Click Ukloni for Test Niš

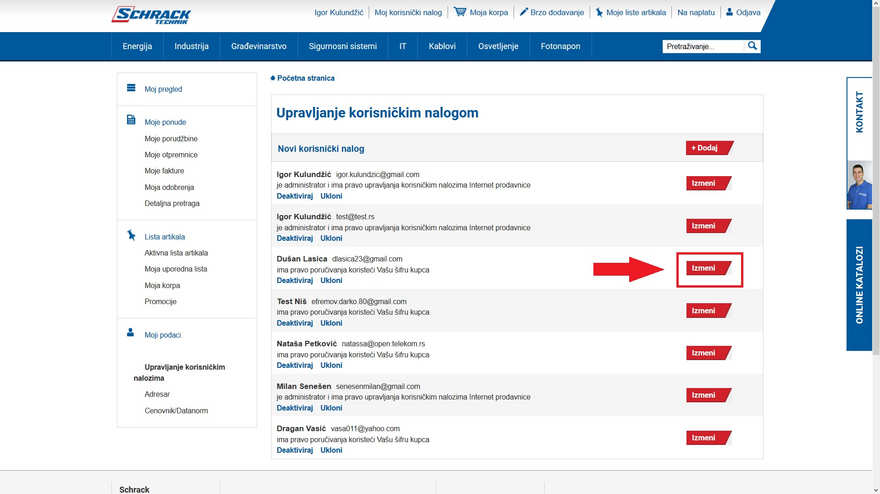[x=331, y=323]
